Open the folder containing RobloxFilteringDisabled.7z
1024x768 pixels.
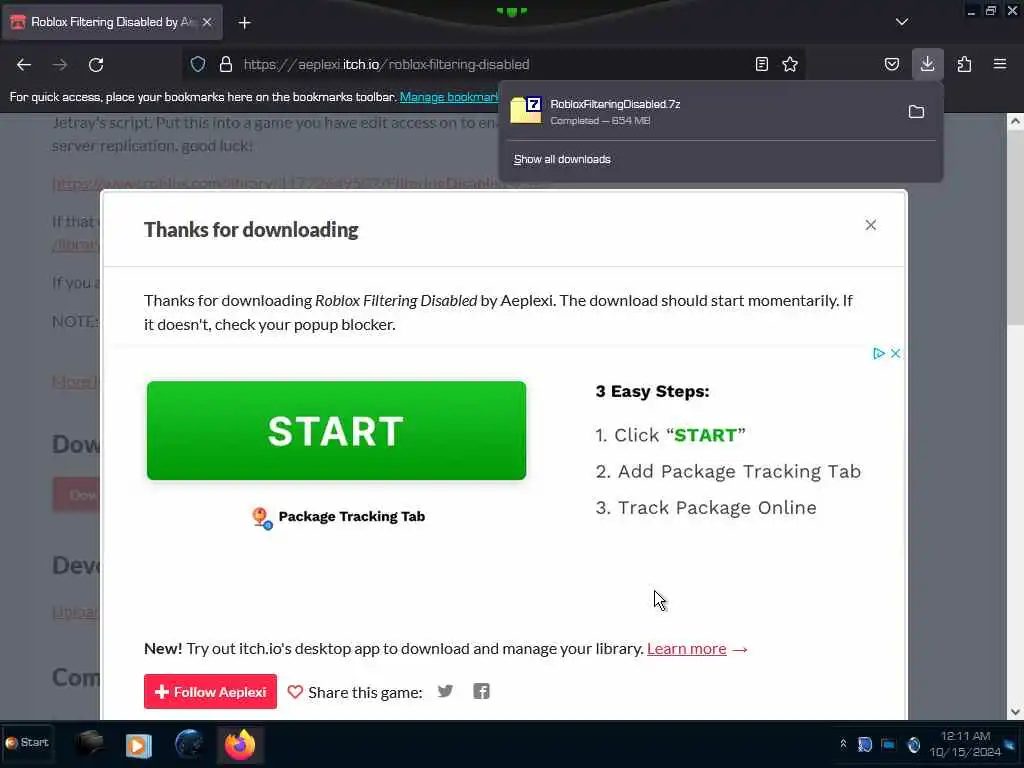tap(916, 112)
